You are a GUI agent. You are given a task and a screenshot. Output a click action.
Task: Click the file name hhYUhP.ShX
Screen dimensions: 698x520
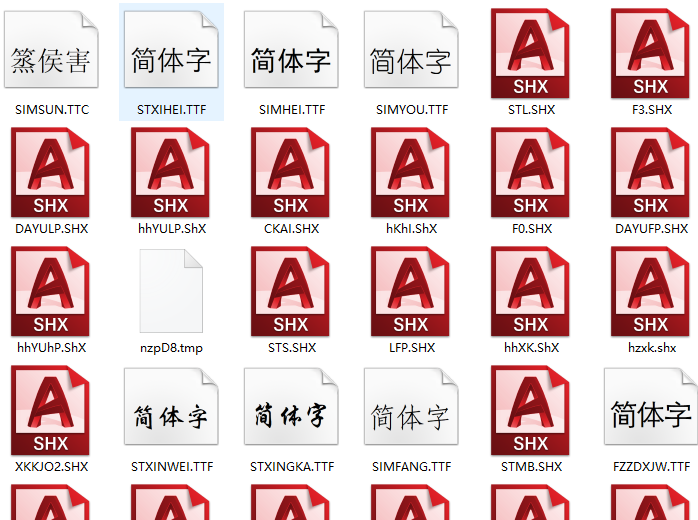(x=52, y=348)
